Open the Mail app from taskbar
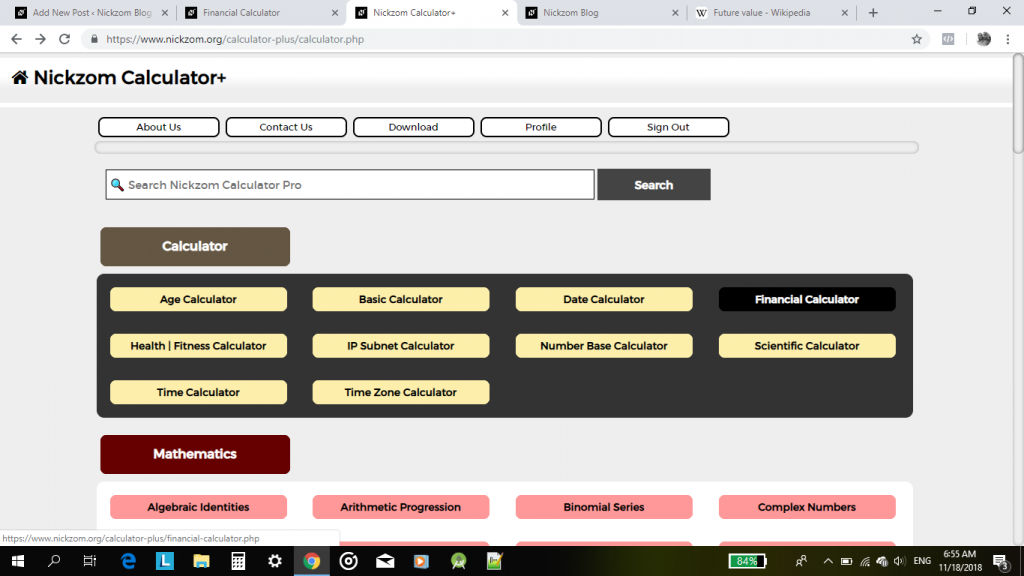Screen dimensions: 1024x576 (385, 561)
